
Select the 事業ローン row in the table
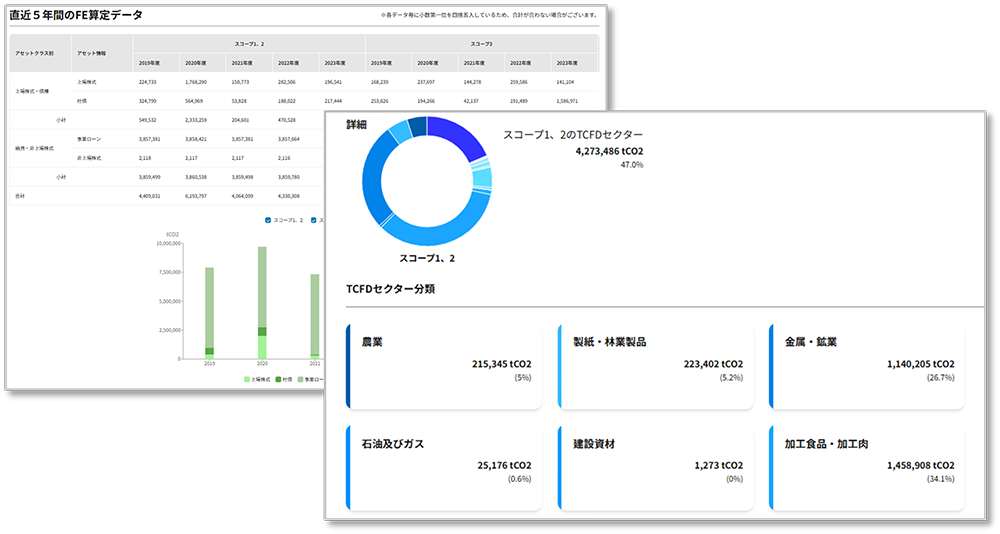(88, 139)
